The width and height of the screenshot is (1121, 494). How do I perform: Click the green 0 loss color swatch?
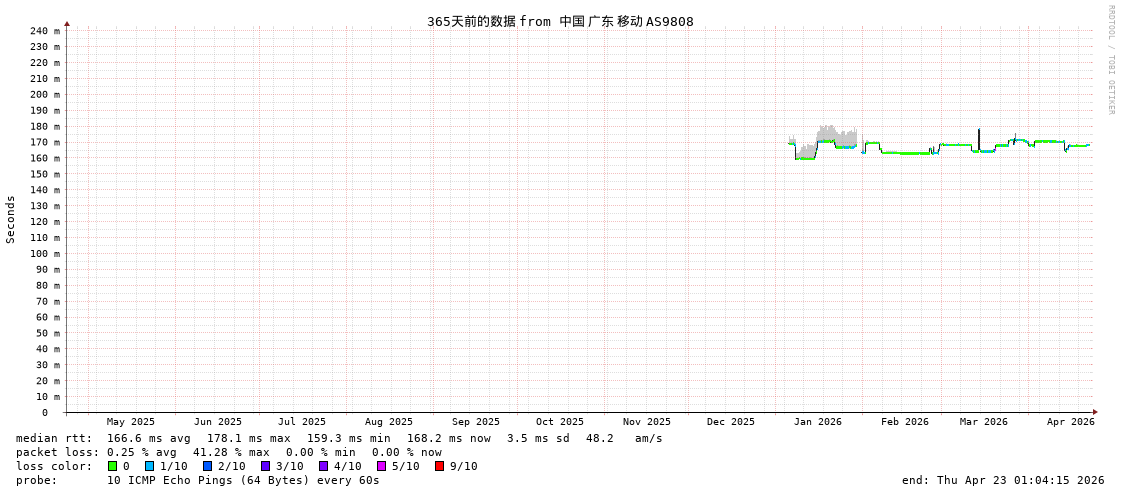[112, 466]
